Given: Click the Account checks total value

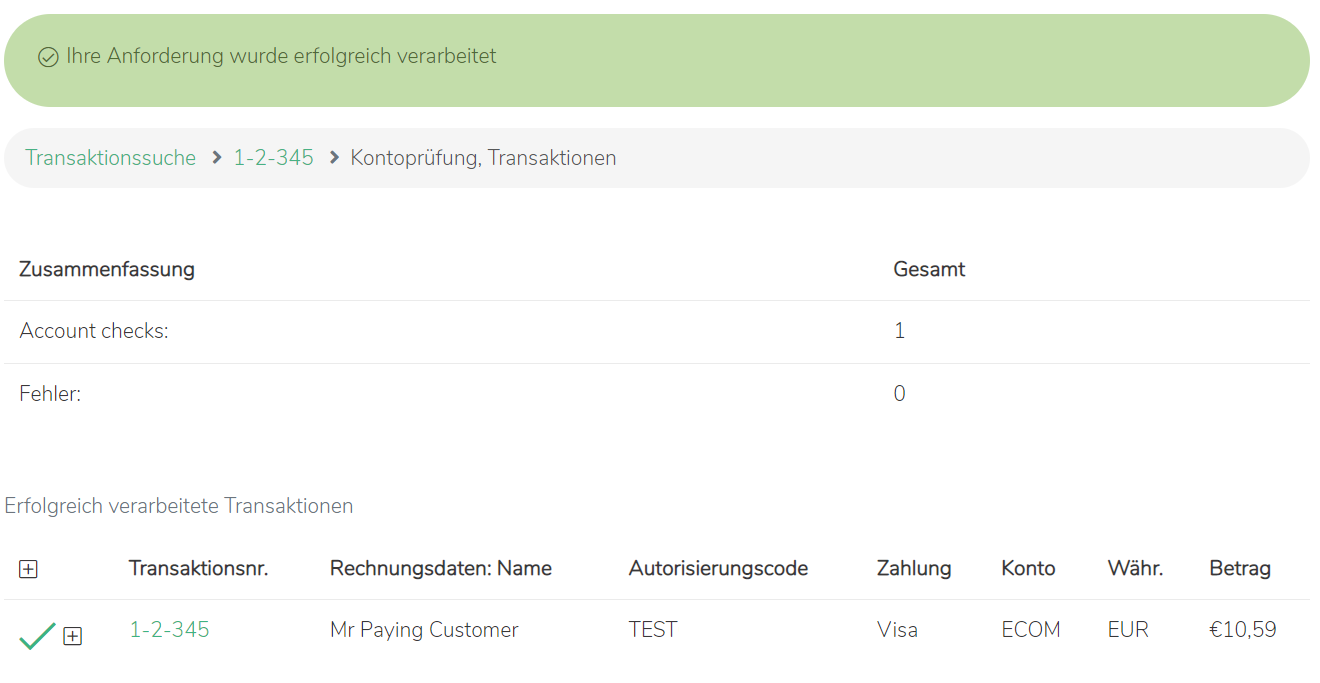Looking at the screenshot, I should [x=899, y=331].
